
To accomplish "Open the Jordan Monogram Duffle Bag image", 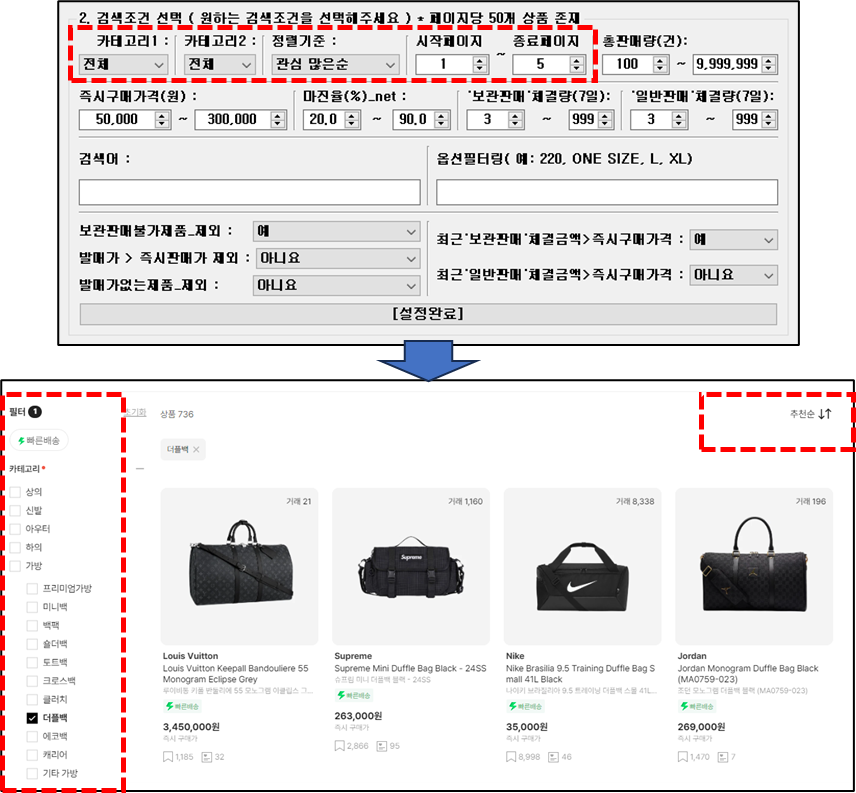I will click(754, 567).
